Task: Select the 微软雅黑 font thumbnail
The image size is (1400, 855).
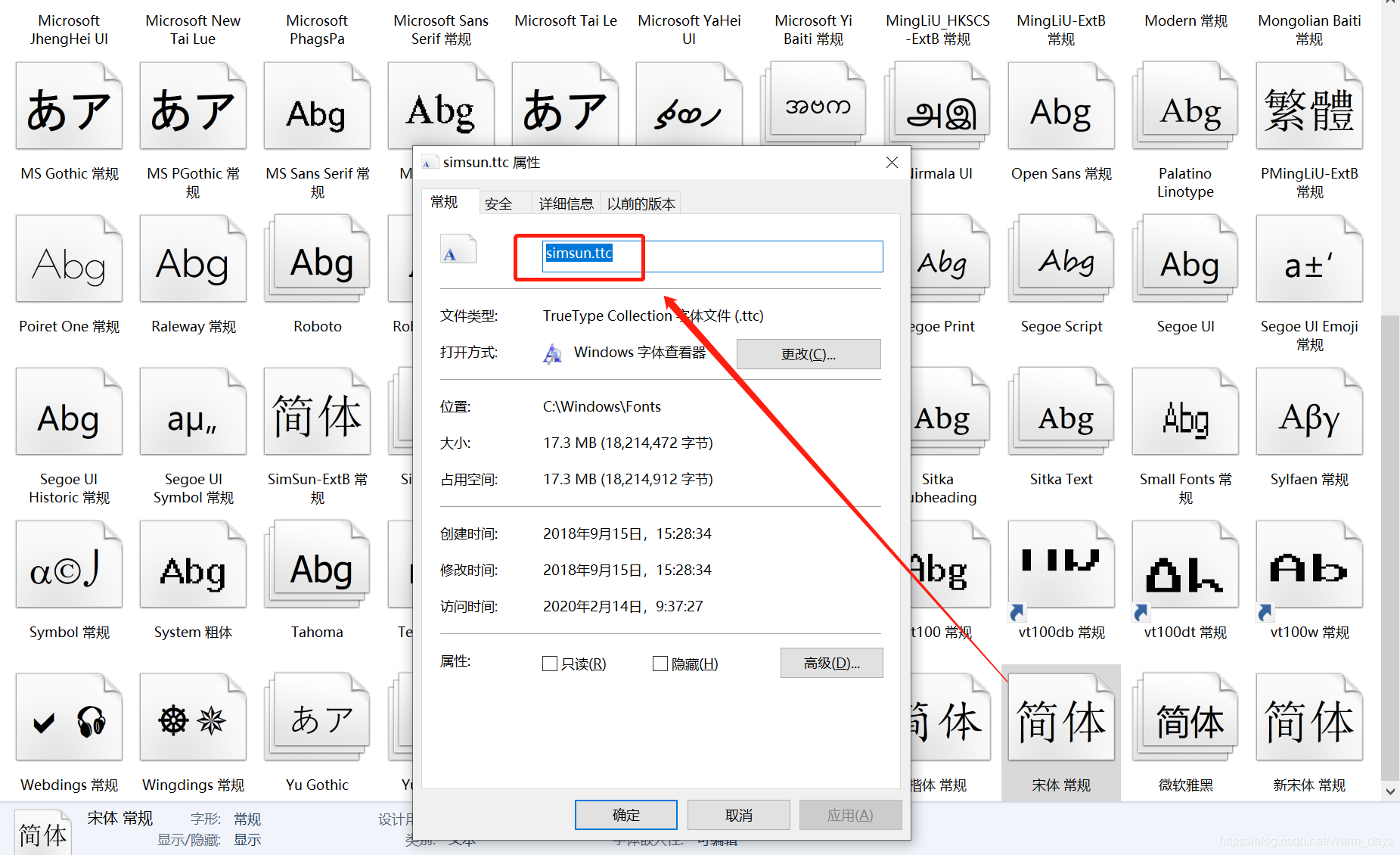Action: coord(1184,716)
